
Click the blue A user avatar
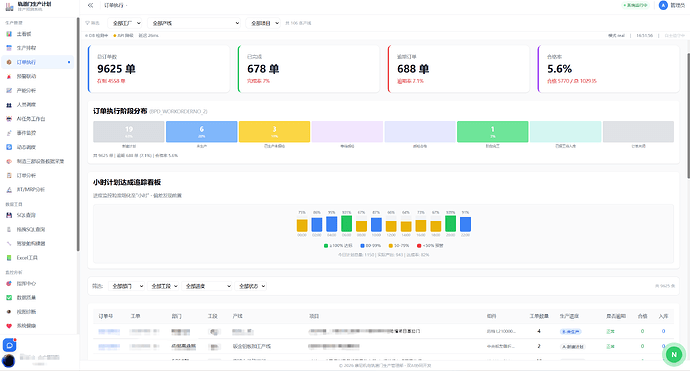click(x=663, y=5)
